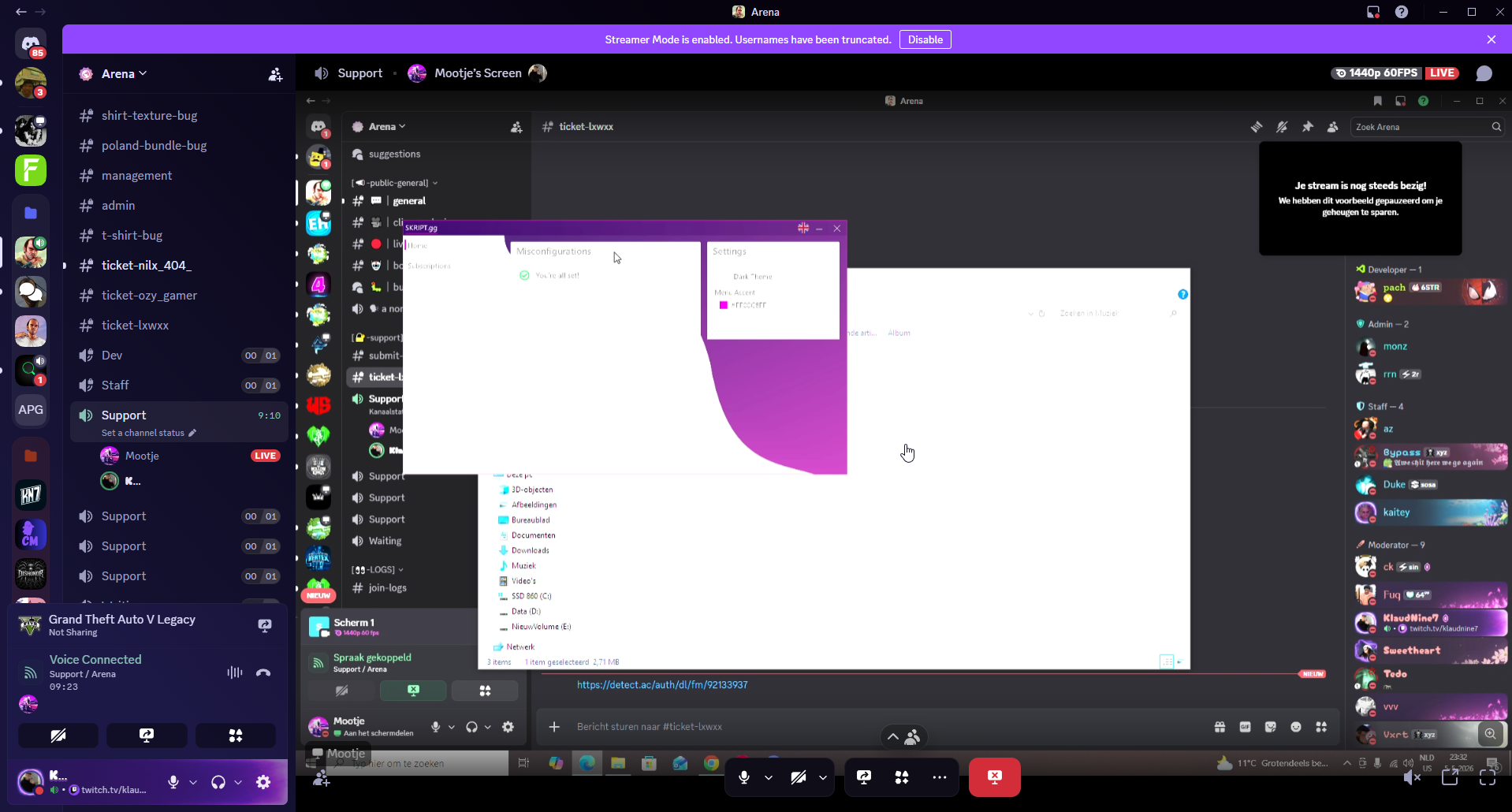
Task: Stop watching with the red stream button
Action: (x=995, y=777)
